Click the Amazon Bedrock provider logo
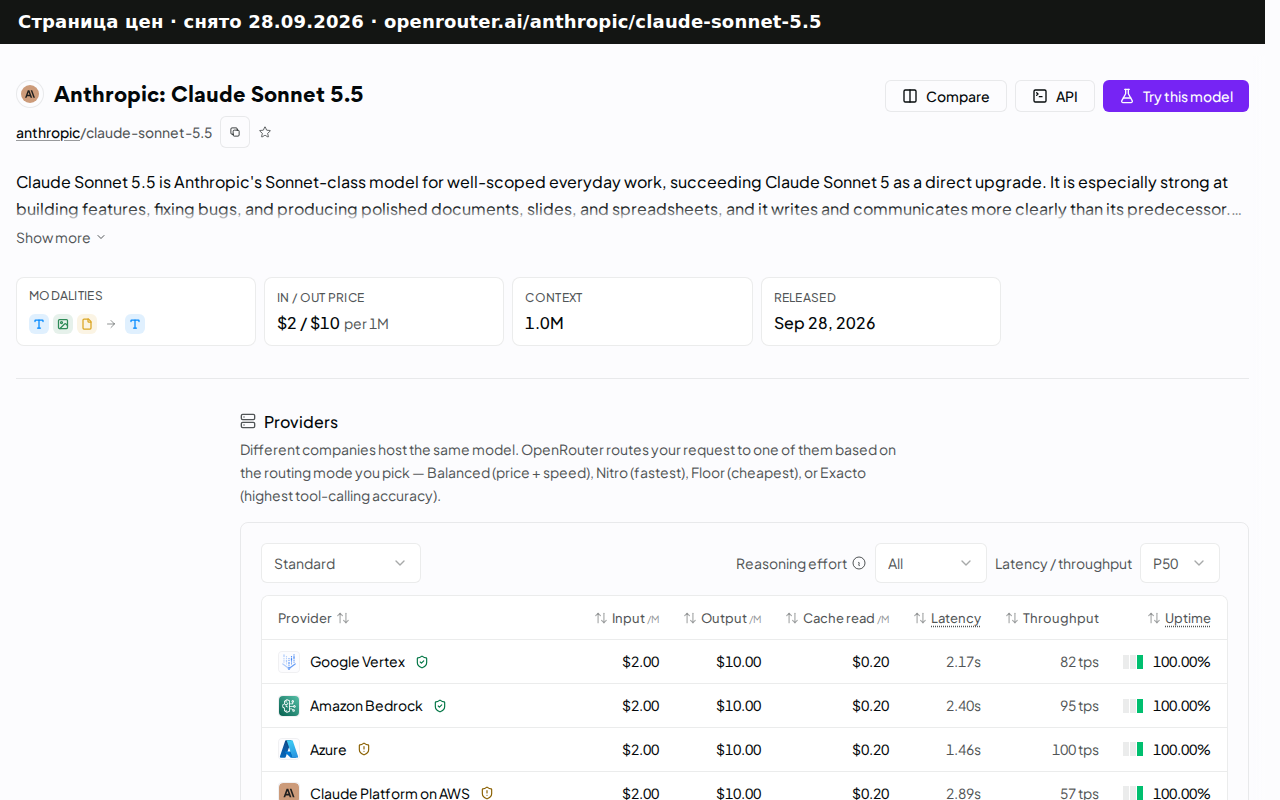This screenshot has width=1280, height=800. click(x=289, y=706)
